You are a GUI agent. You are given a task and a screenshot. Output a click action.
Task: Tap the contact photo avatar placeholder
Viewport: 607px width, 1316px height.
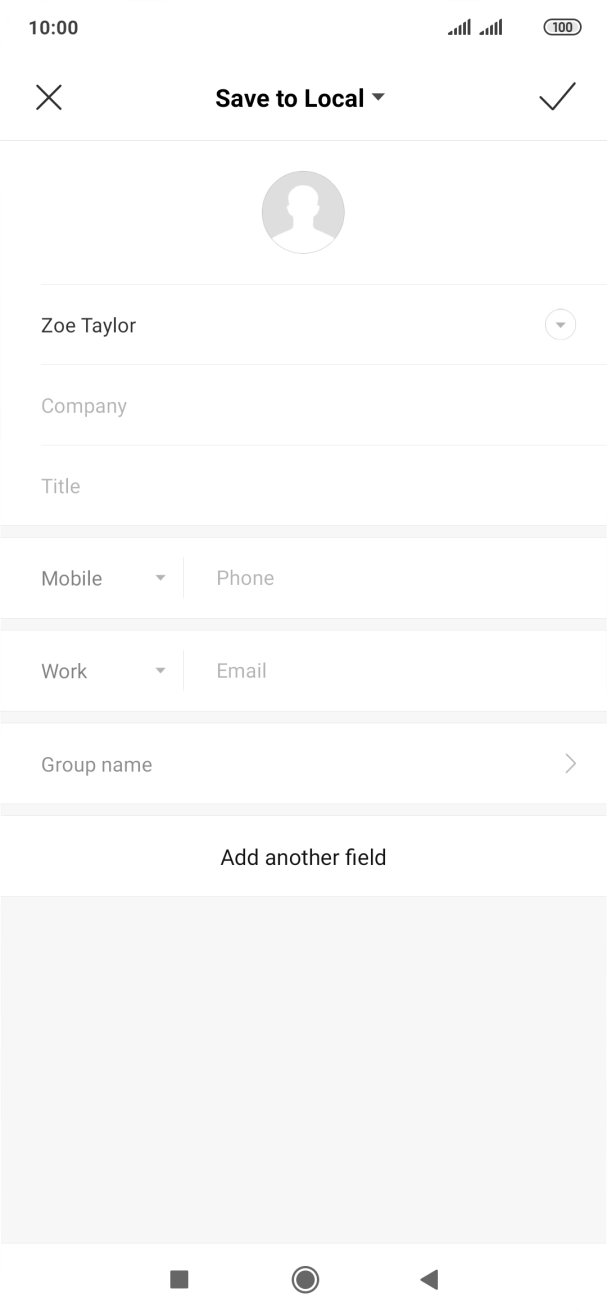click(x=303, y=212)
